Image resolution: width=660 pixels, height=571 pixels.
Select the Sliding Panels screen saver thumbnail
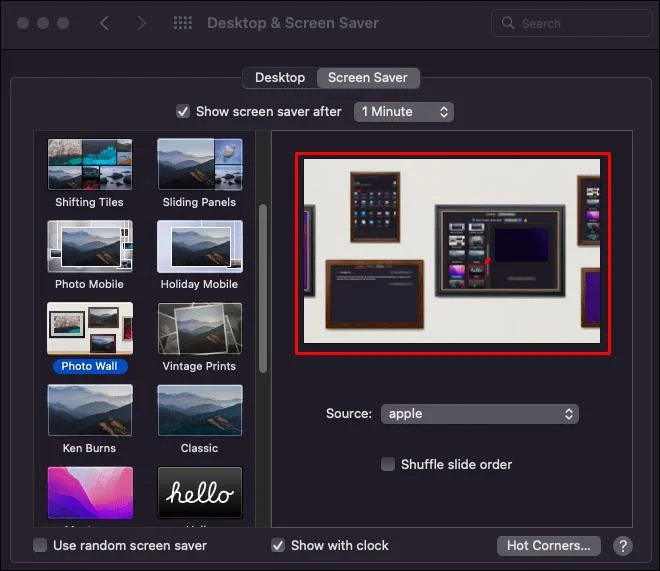[200, 165]
